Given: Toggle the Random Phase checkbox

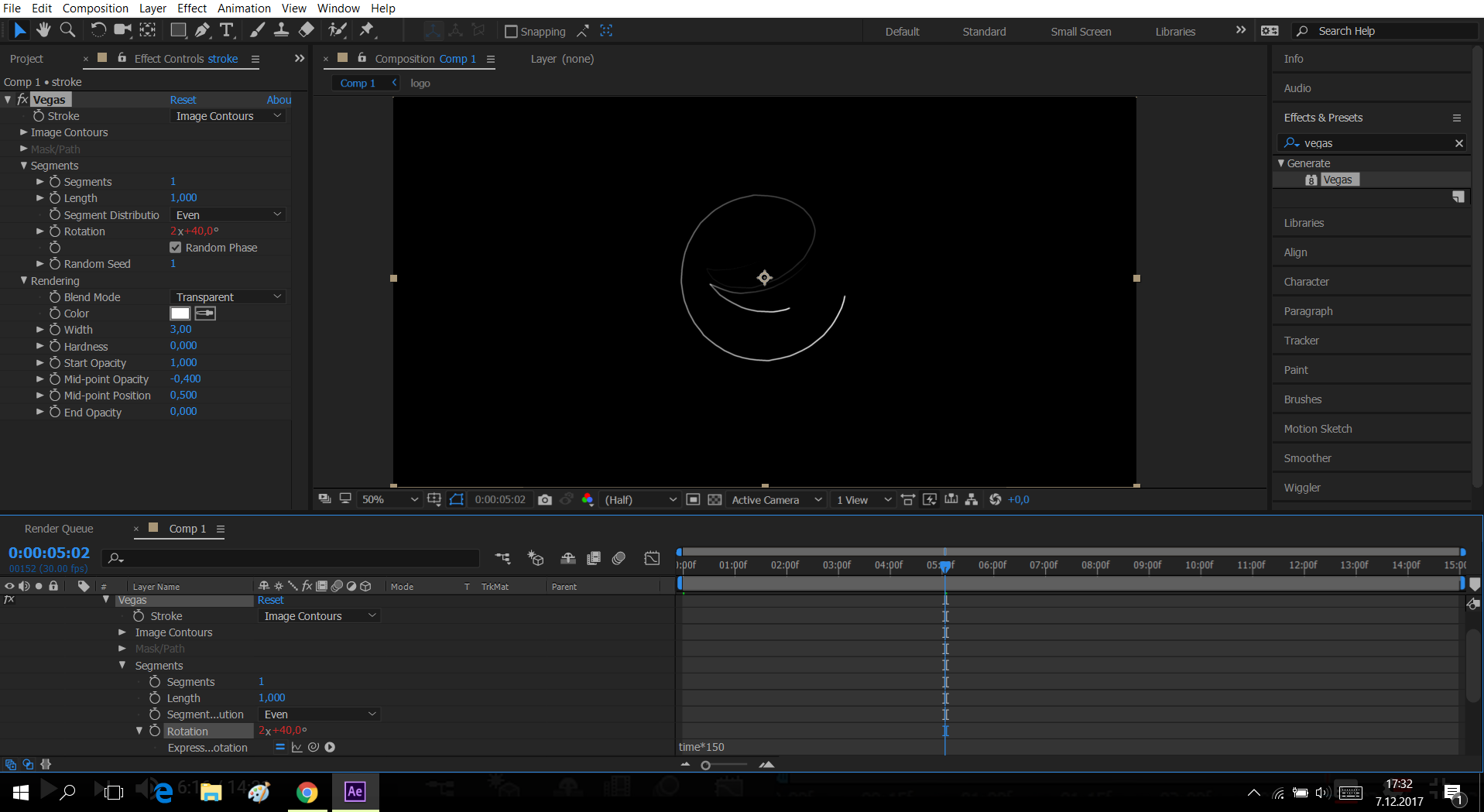Looking at the screenshot, I should 176,248.
